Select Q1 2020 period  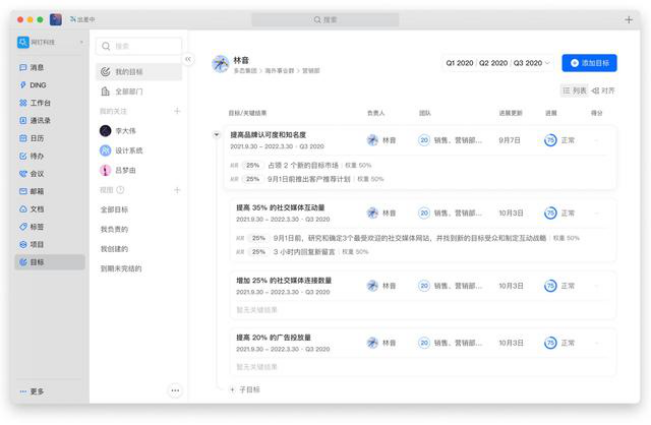click(x=459, y=63)
